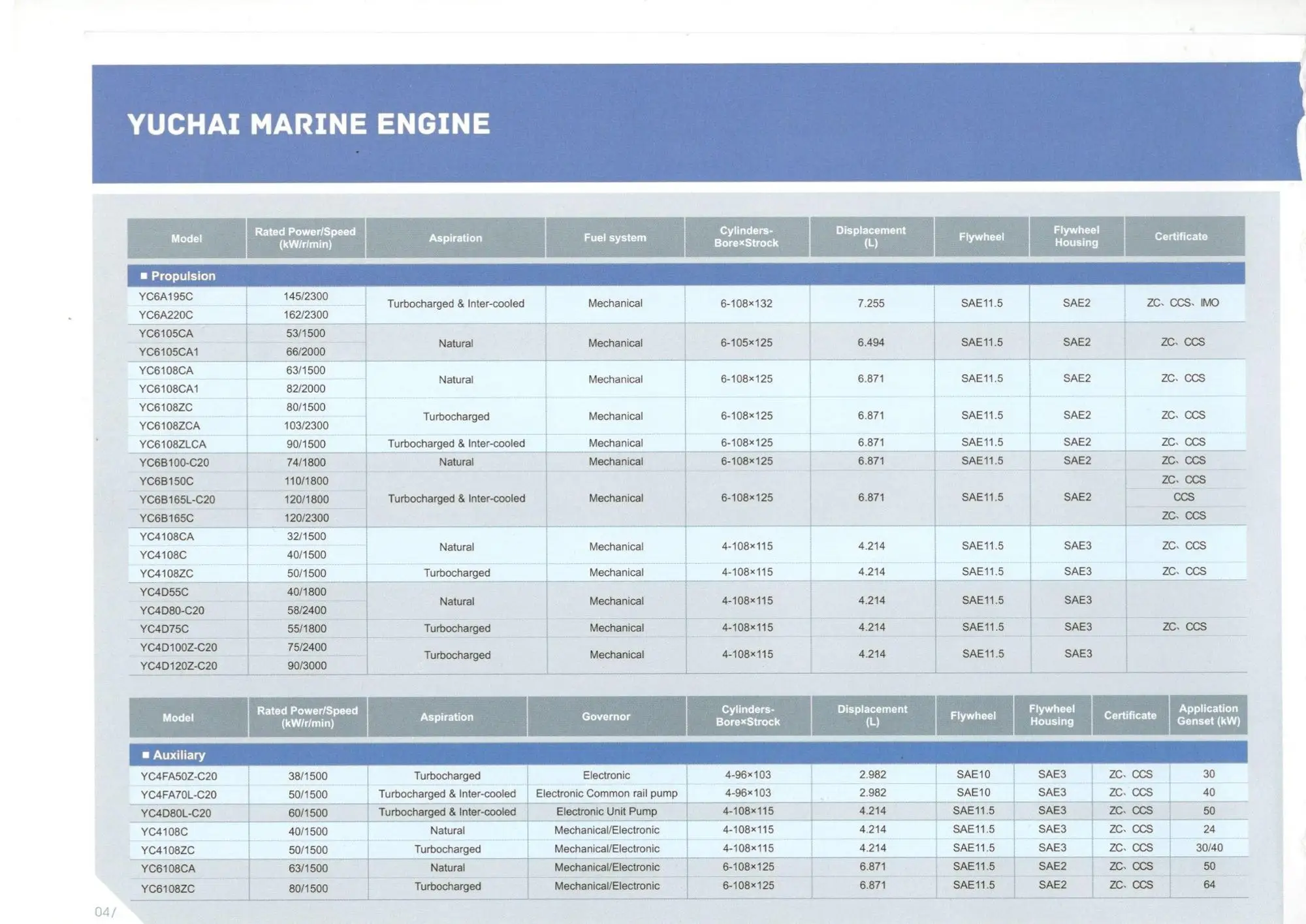
Task: Click the YC6108ZLCA model name
Action: [172, 444]
